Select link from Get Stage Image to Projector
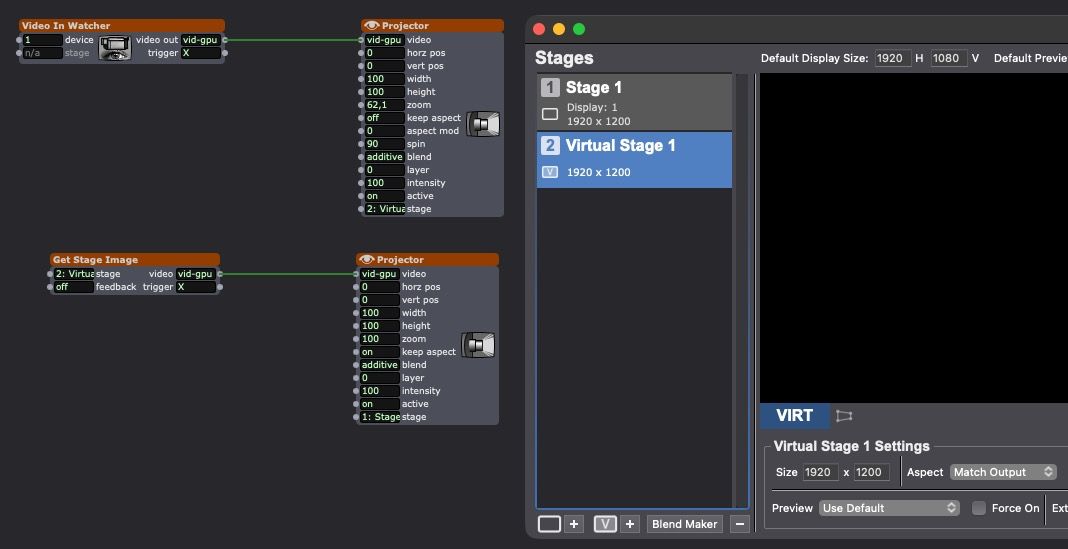 [288, 274]
